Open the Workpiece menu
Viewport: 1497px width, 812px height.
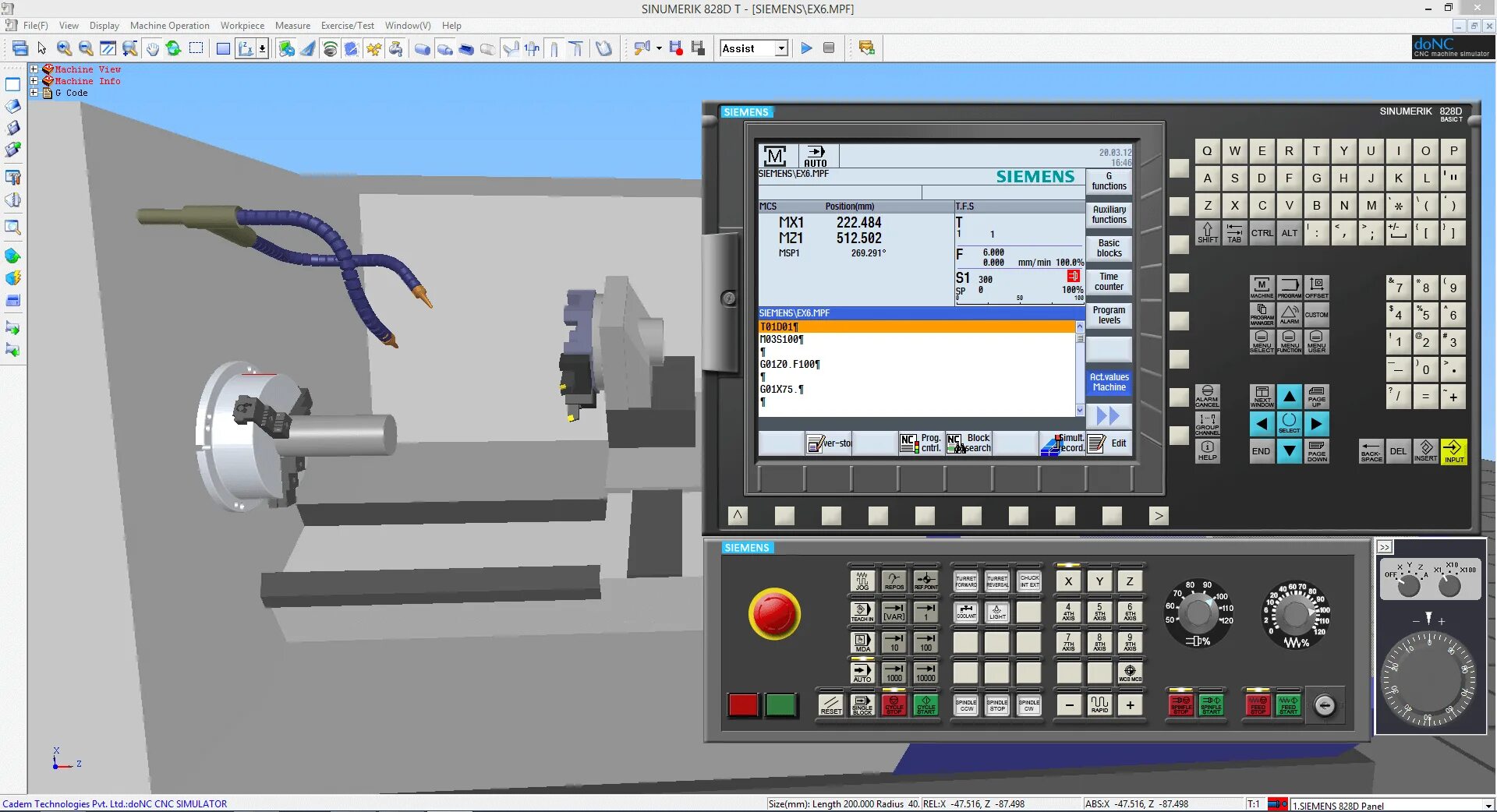point(242,26)
